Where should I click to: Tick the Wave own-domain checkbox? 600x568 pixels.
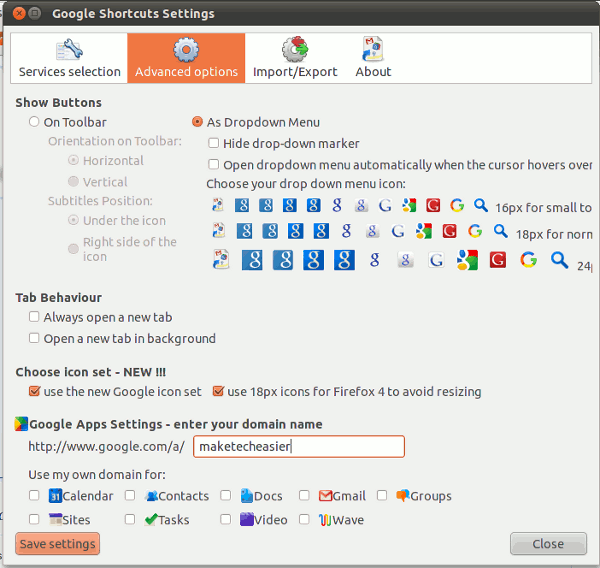(304, 519)
